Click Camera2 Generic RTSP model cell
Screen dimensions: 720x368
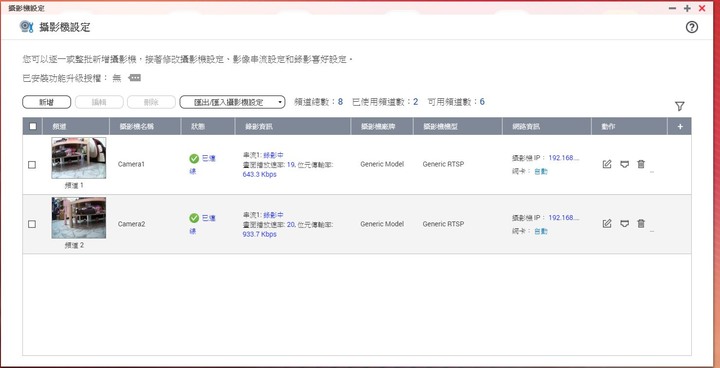pyautogui.click(x=443, y=224)
